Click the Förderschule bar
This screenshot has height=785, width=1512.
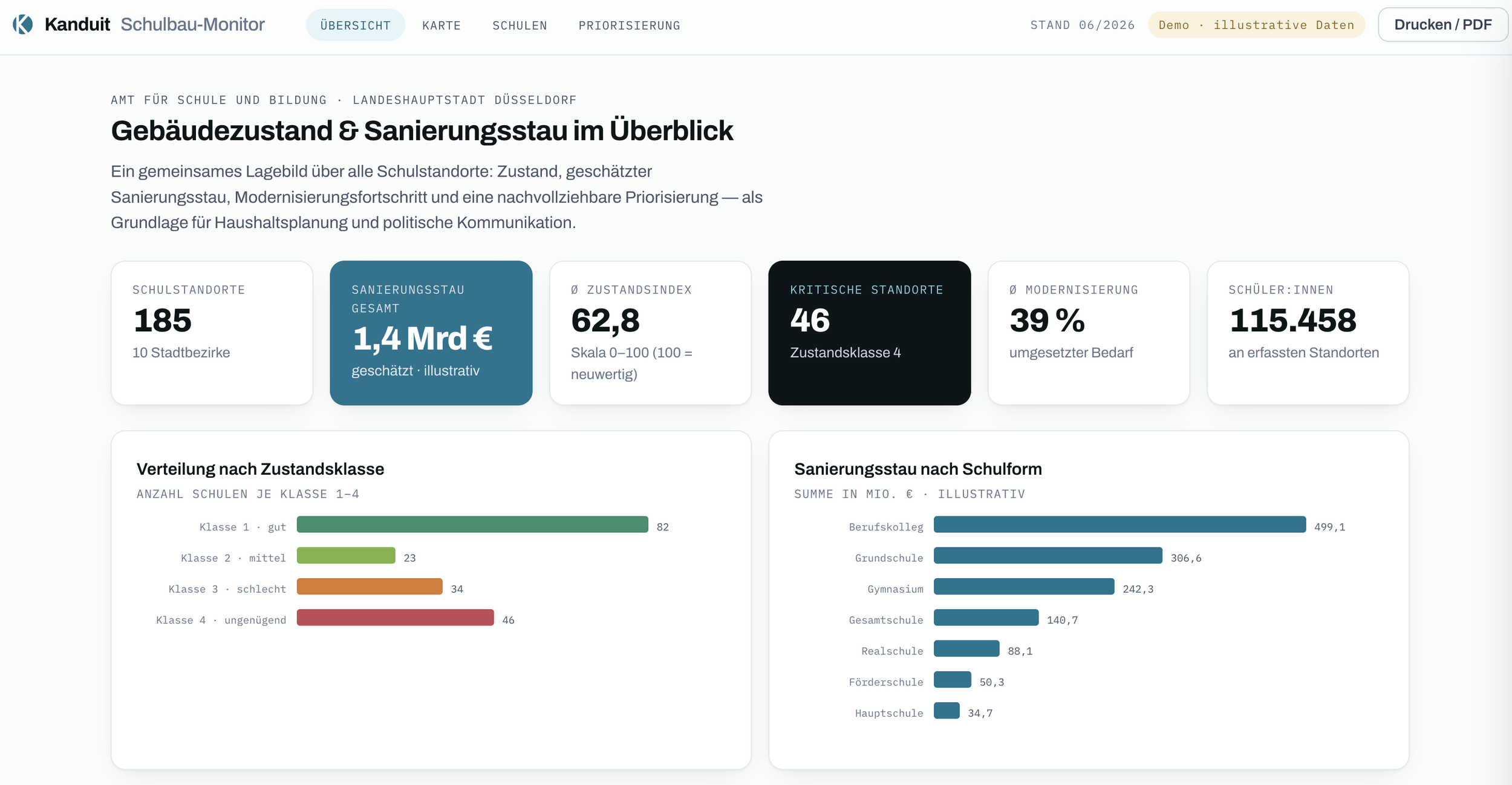pyautogui.click(x=953, y=680)
